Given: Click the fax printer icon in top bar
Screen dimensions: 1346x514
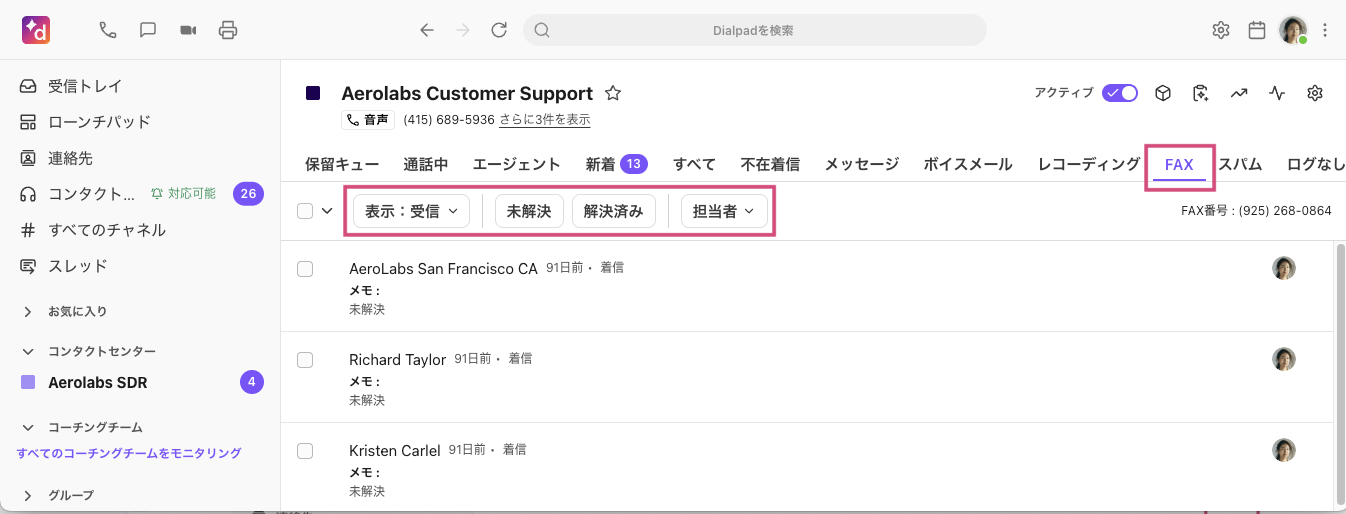Looking at the screenshot, I should tap(228, 30).
